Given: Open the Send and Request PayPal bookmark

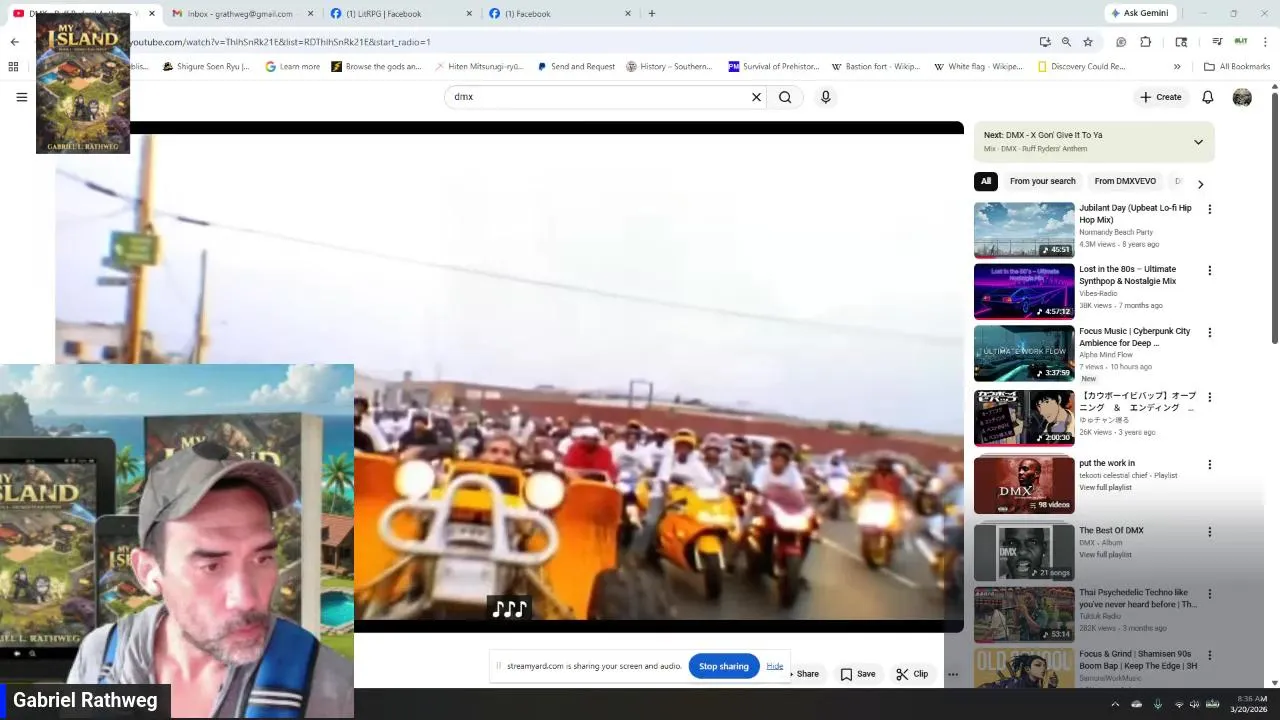Looking at the screenshot, I should [x=576, y=67].
